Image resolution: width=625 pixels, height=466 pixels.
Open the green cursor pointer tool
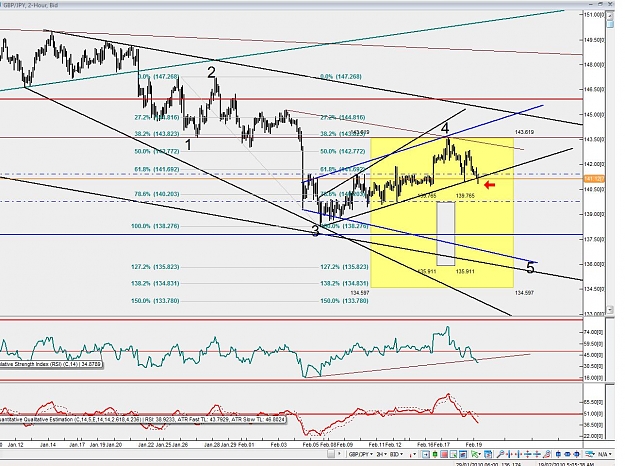[476, 454]
